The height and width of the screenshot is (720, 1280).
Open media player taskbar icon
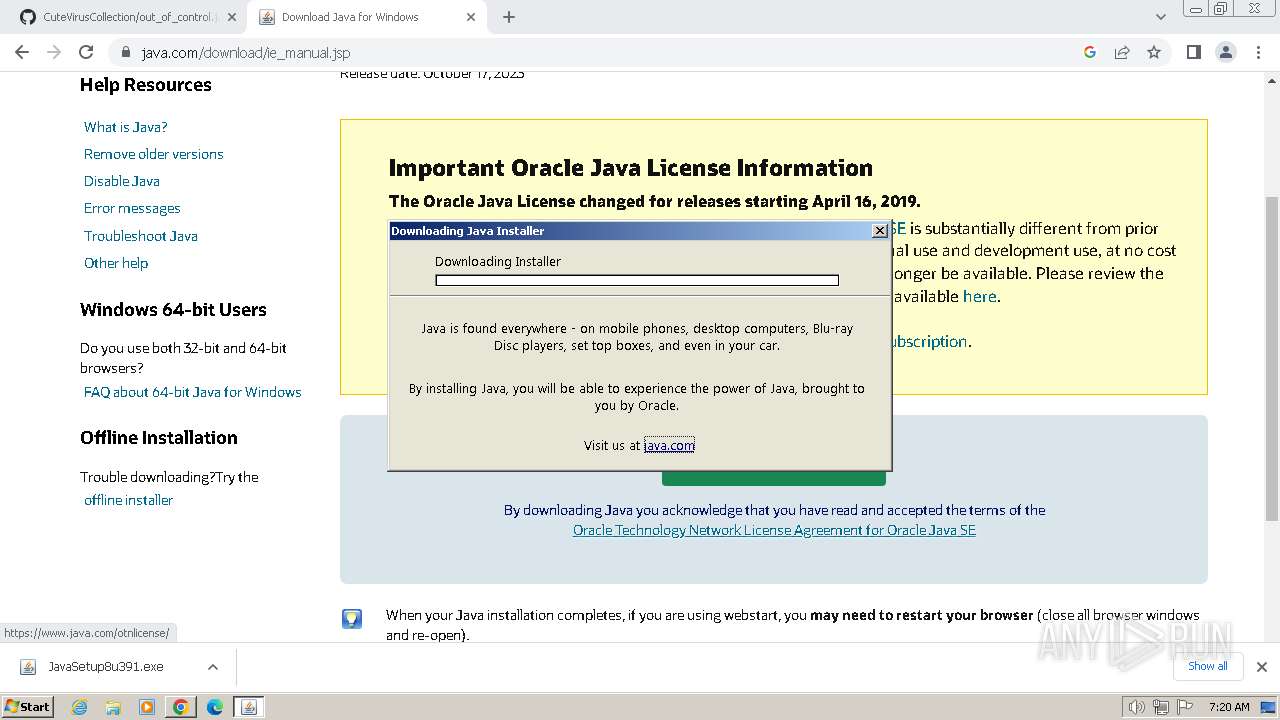pyautogui.click(x=147, y=707)
